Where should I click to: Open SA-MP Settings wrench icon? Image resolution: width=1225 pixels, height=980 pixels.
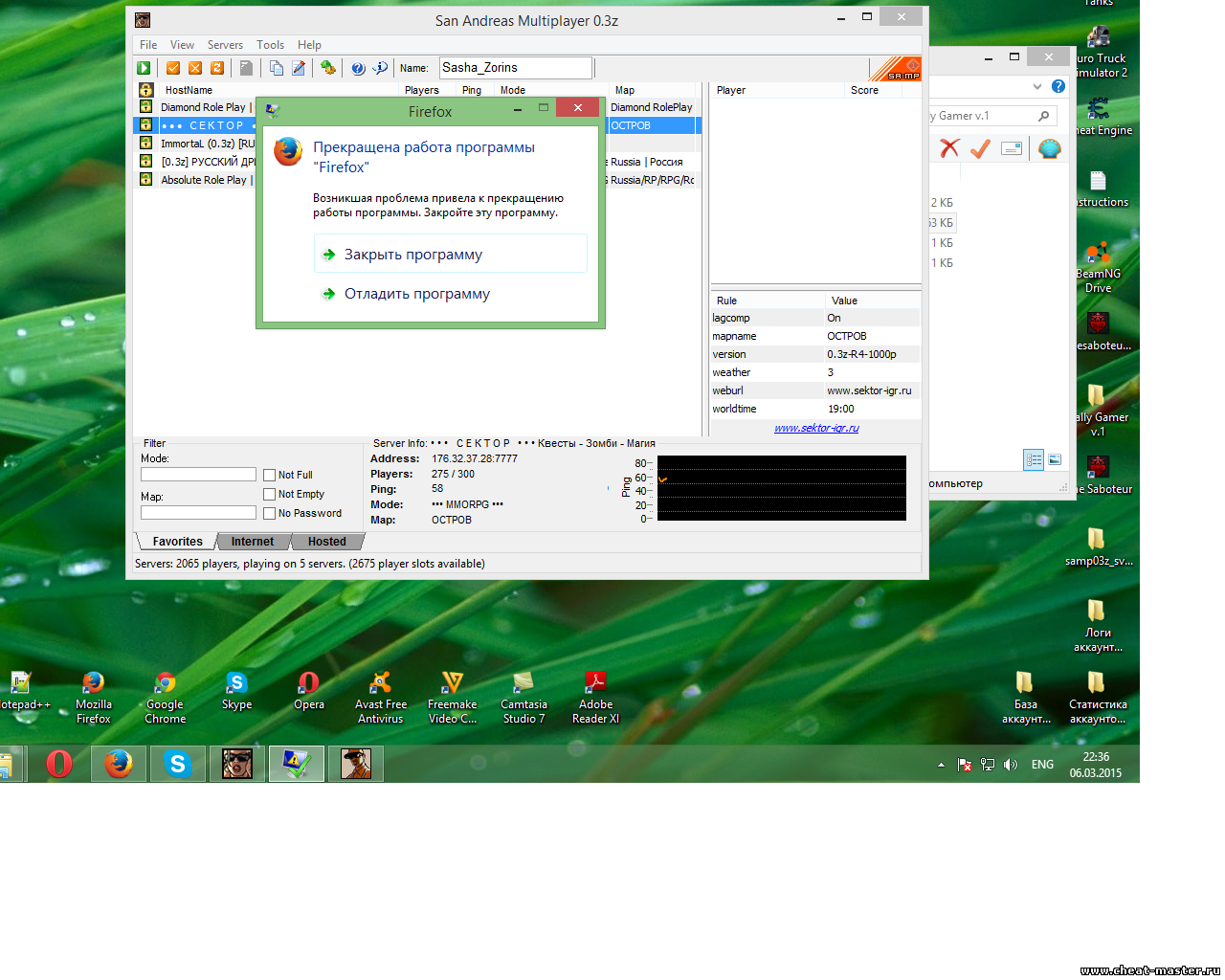point(328,68)
